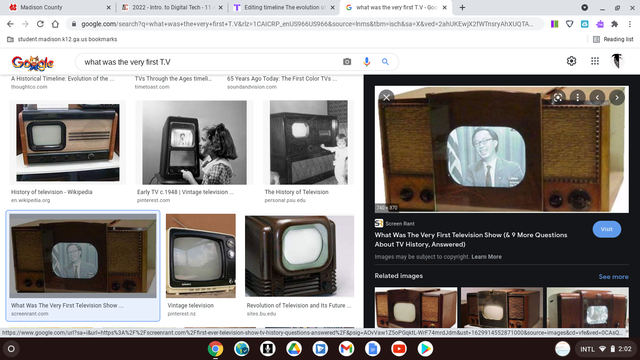Image resolution: width=640 pixels, height=360 pixels.
Task: Open Chrome three-dot menu
Action: coord(630,24)
